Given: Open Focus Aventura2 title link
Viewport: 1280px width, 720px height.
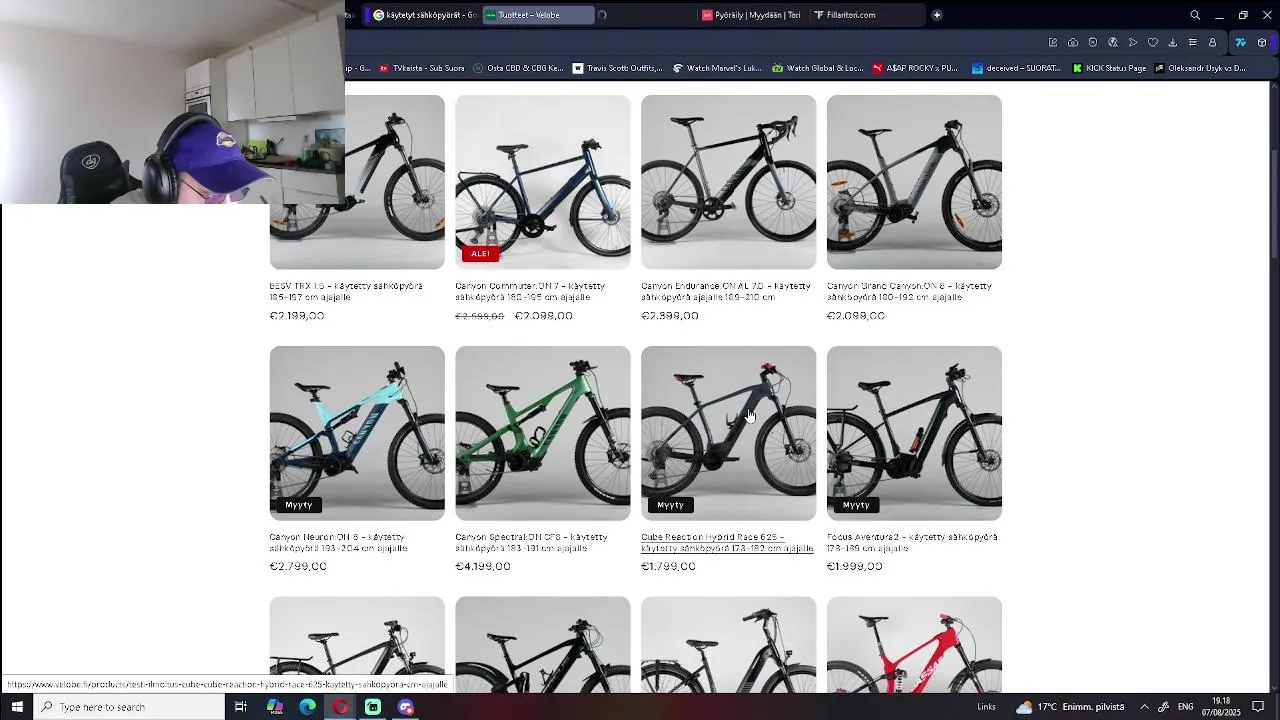Looking at the screenshot, I should (x=912, y=542).
